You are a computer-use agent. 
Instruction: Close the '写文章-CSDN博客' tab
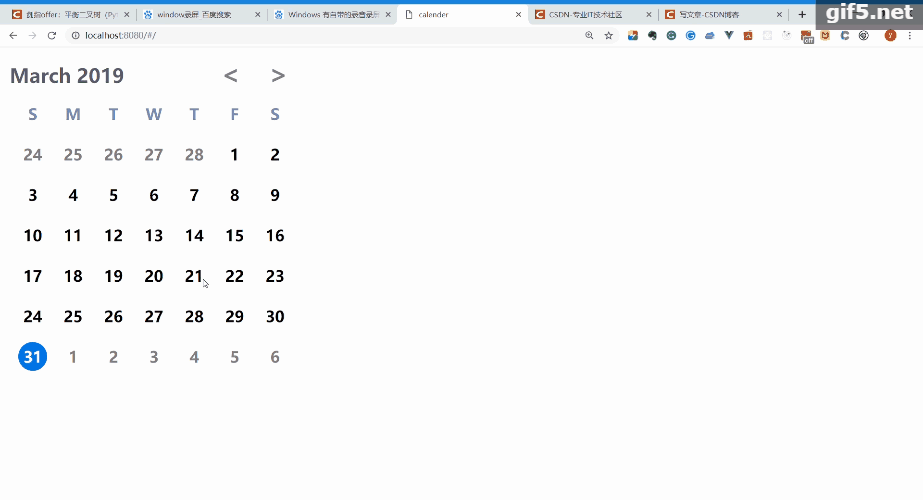[x=779, y=15]
